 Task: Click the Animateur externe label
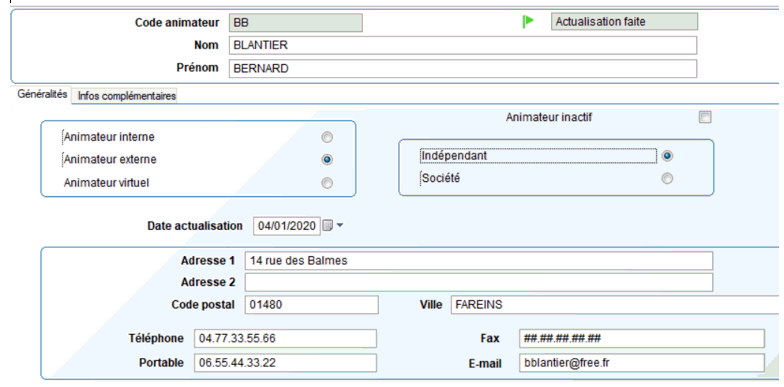point(110,160)
